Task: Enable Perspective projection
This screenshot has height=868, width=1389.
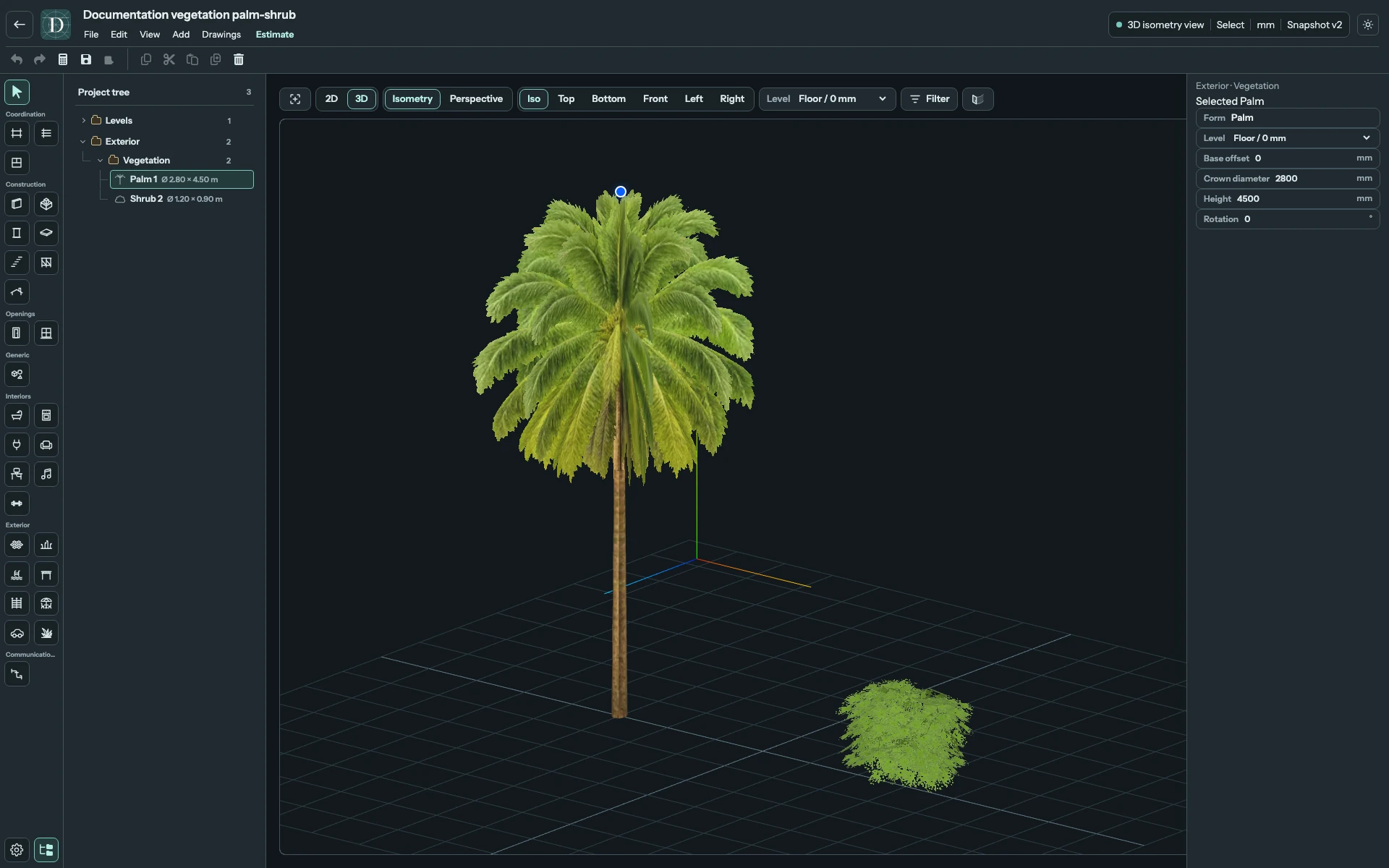Action: click(x=476, y=99)
